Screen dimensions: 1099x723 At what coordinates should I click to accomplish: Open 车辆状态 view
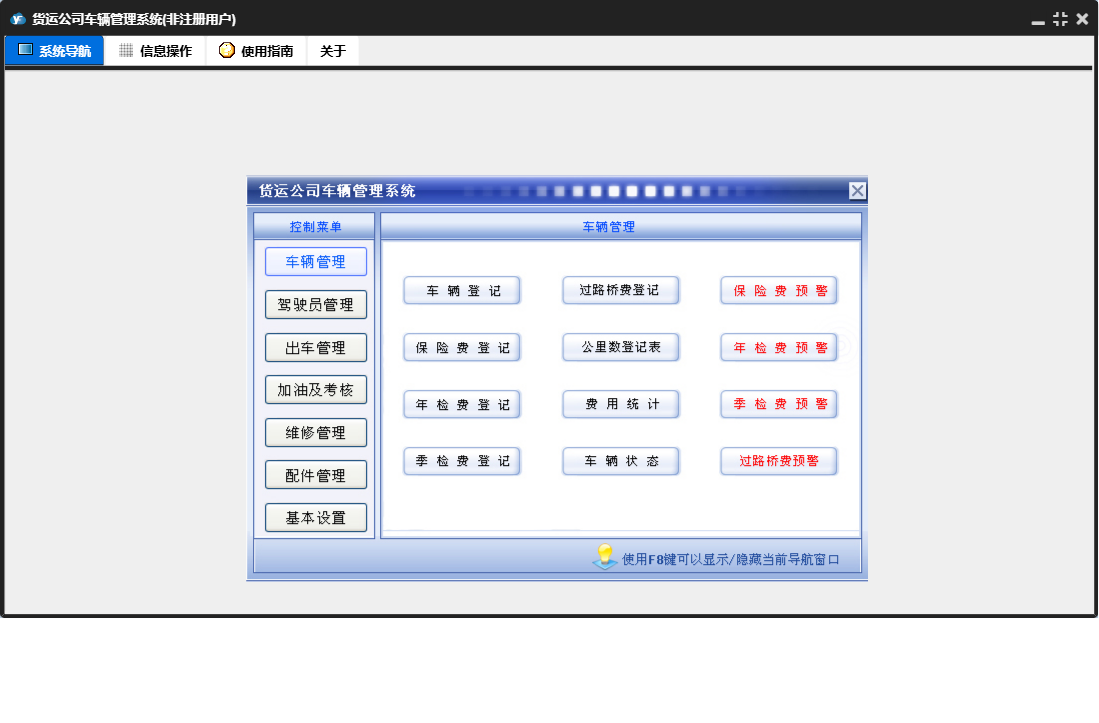point(621,461)
